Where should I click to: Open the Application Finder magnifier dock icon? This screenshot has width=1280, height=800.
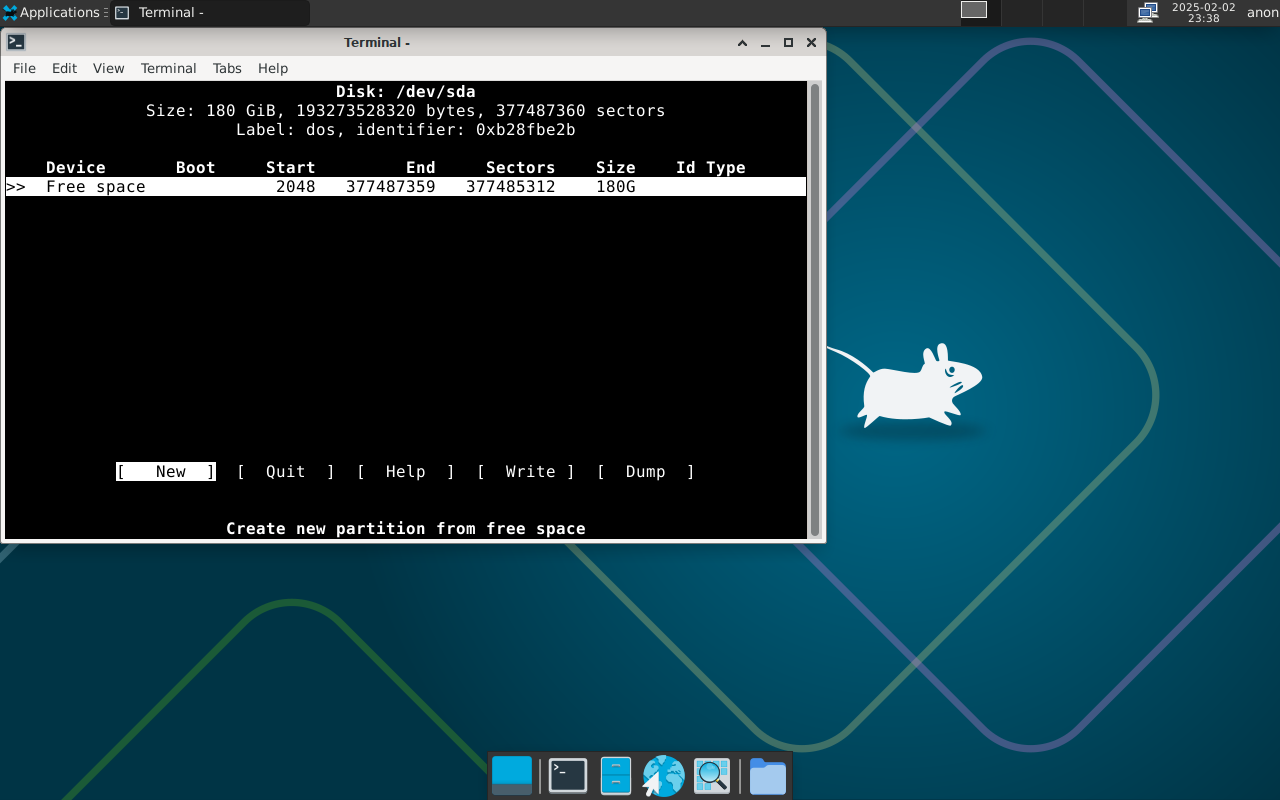point(712,776)
